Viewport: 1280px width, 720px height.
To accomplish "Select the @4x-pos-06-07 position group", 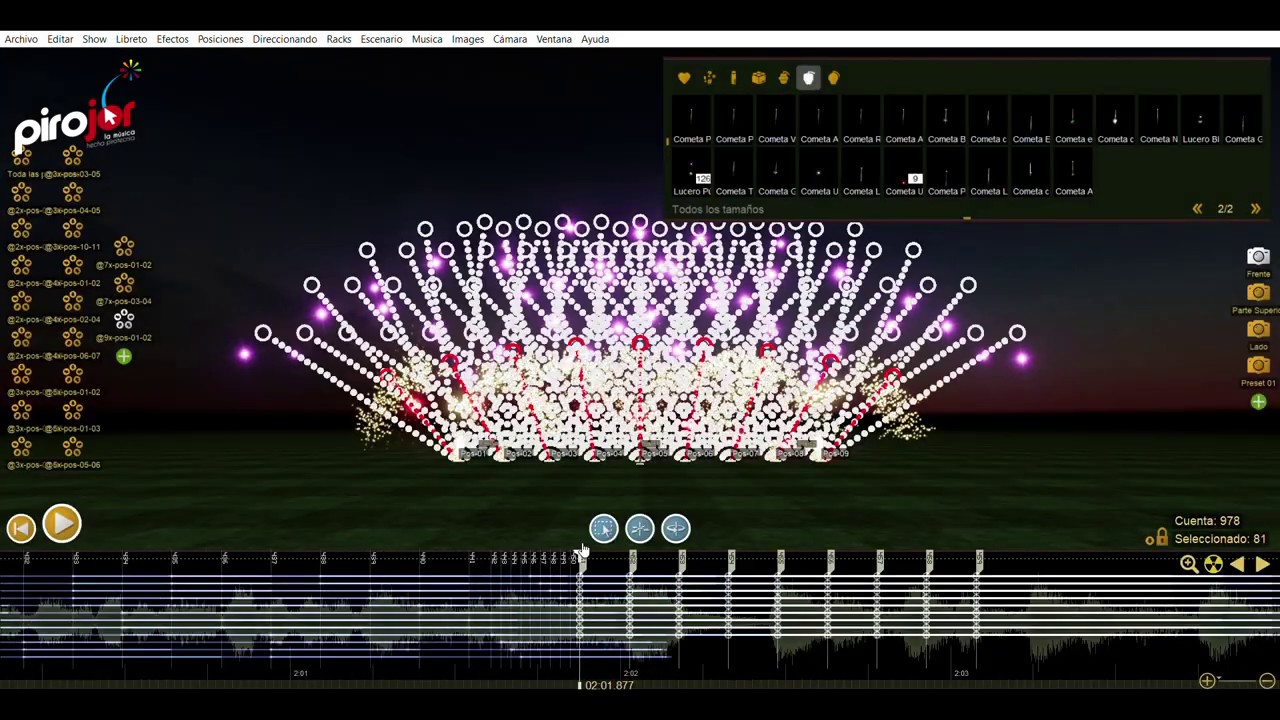I will point(72,338).
